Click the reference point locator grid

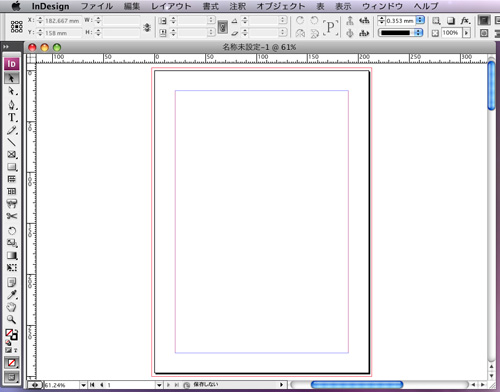pyautogui.click(x=16, y=27)
